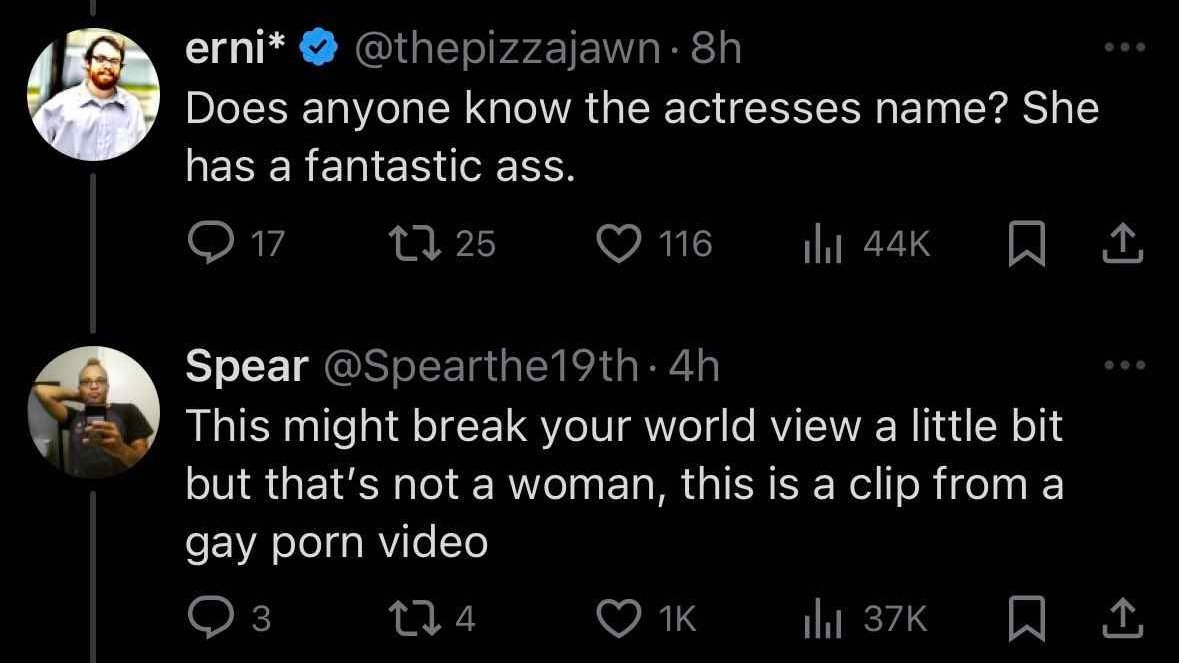Screen dimensions: 1179x663
Task: Share Spear's tweet
Action: coord(1125,620)
